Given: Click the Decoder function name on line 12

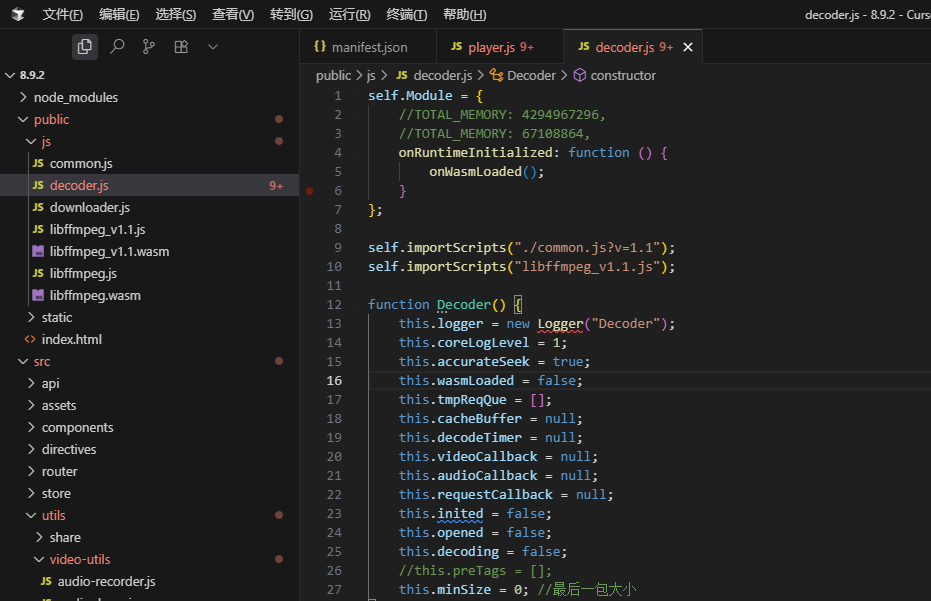Looking at the screenshot, I should (464, 305).
